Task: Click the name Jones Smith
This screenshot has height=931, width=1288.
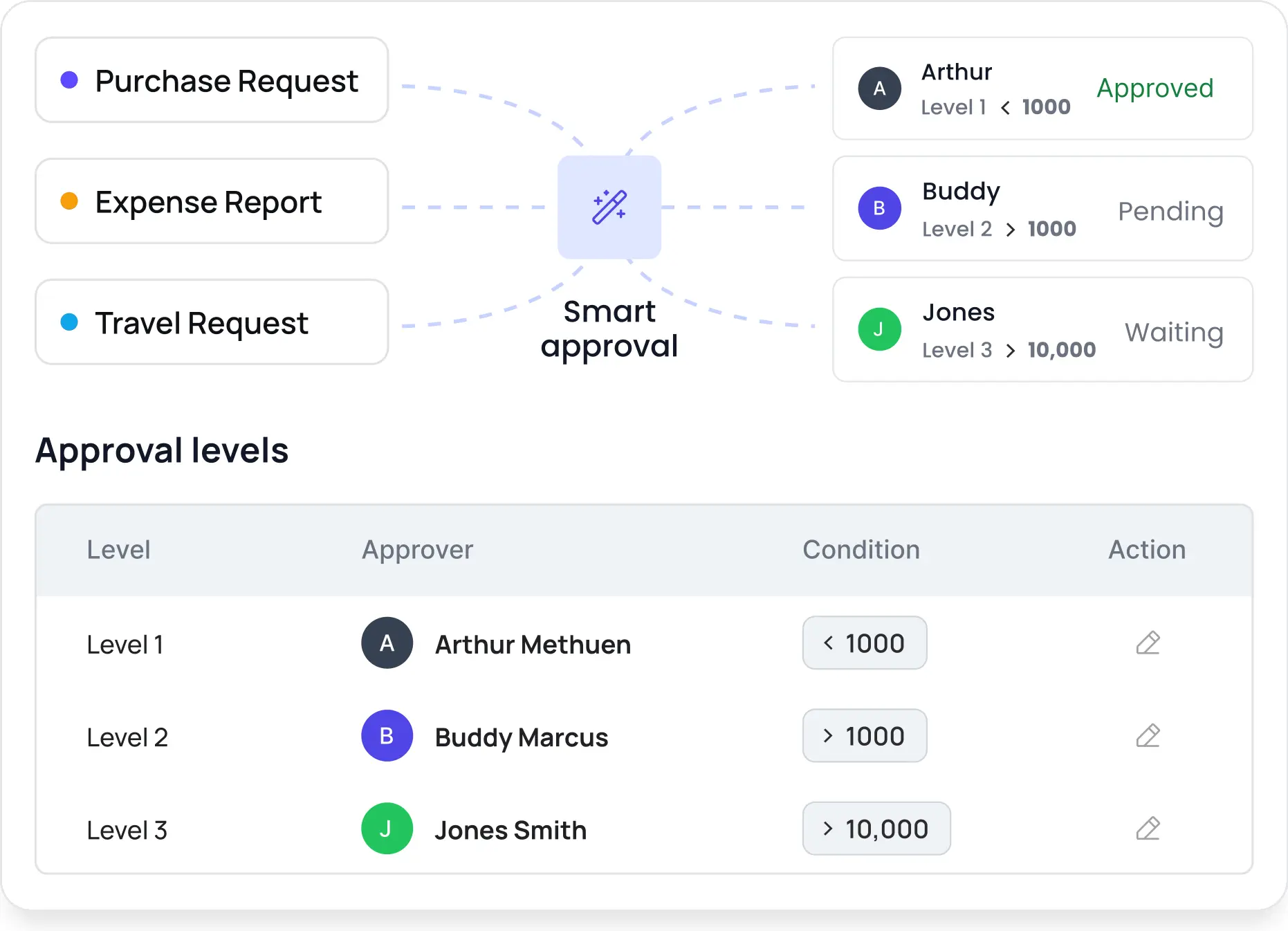Action: (x=510, y=830)
